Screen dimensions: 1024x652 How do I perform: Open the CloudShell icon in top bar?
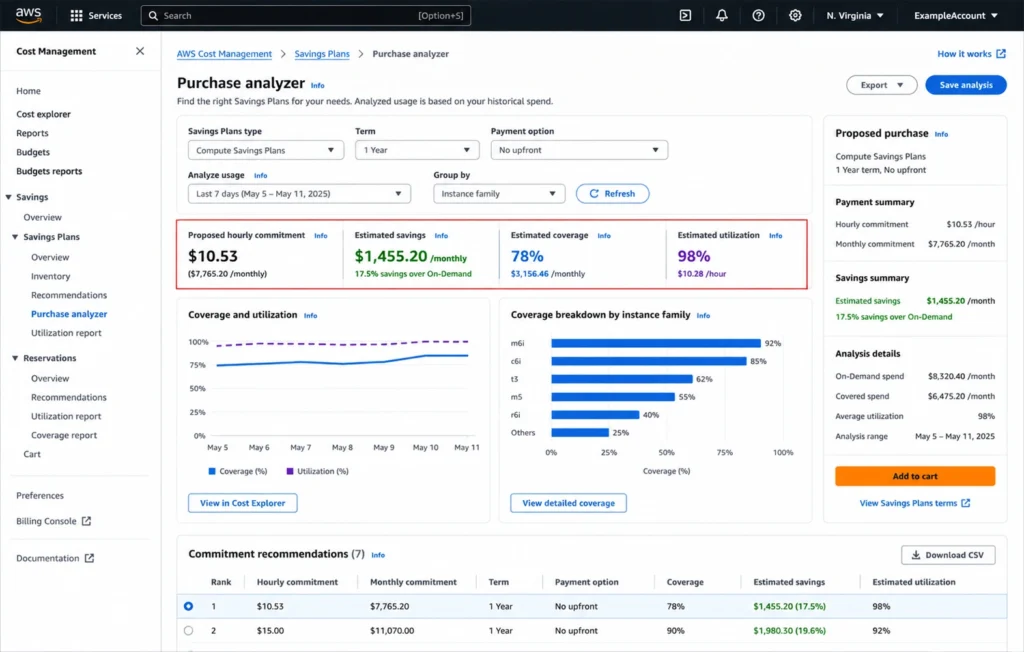click(685, 15)
